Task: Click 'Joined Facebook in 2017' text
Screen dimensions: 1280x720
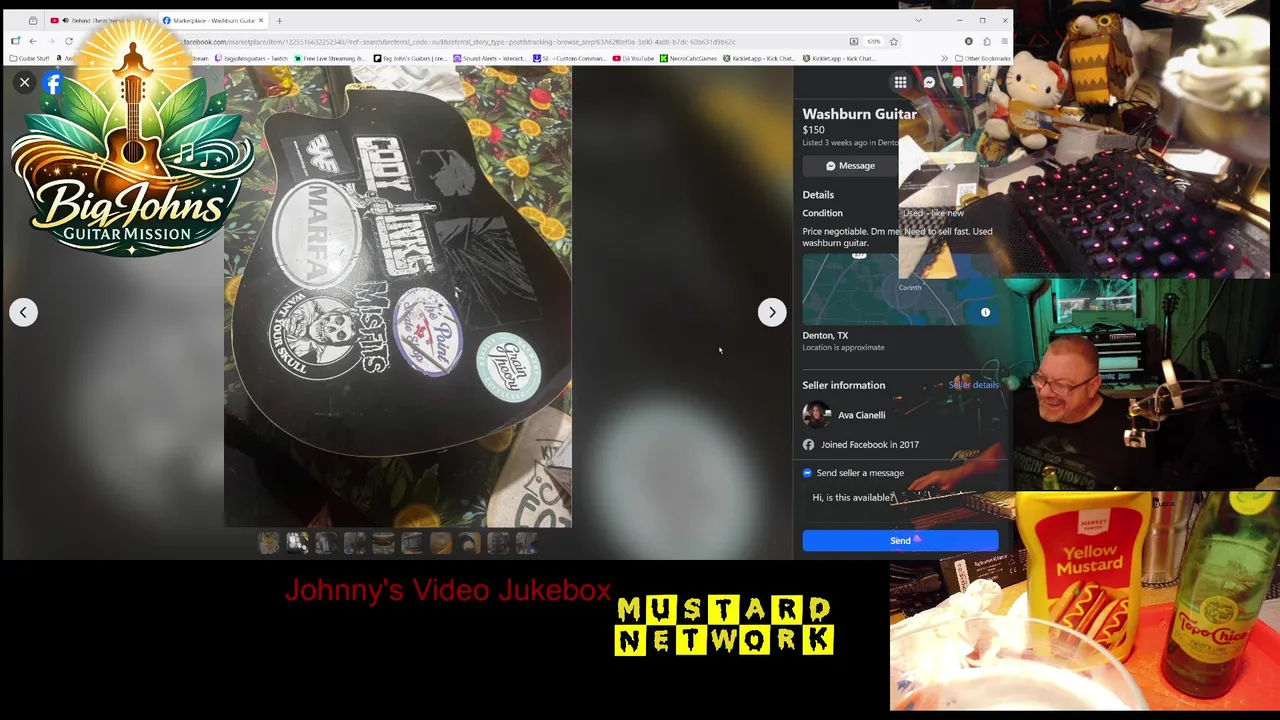Action: click(x=869, y=445)
